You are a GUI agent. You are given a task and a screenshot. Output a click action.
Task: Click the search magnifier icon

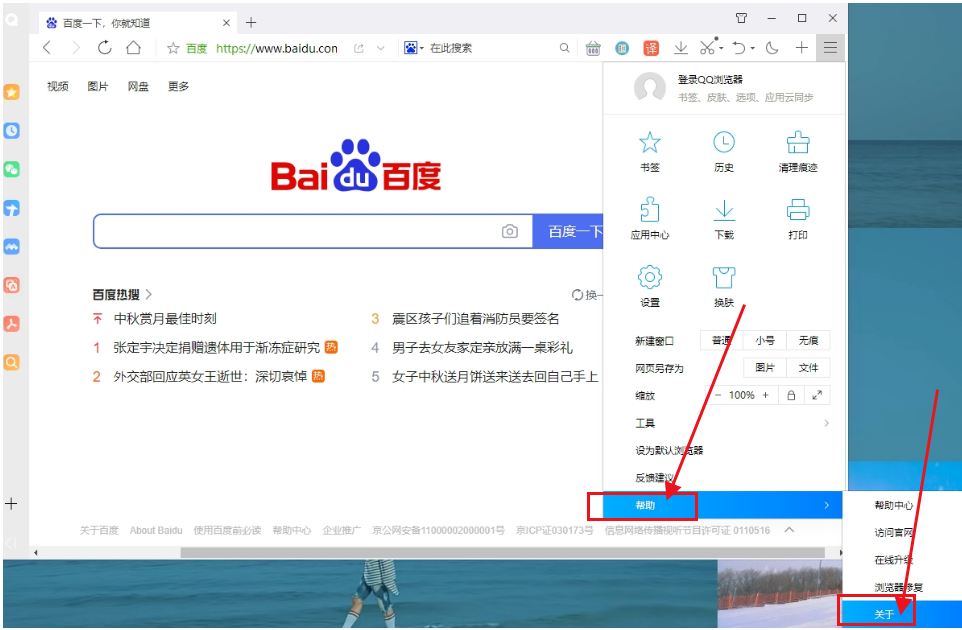coord(564,48)
